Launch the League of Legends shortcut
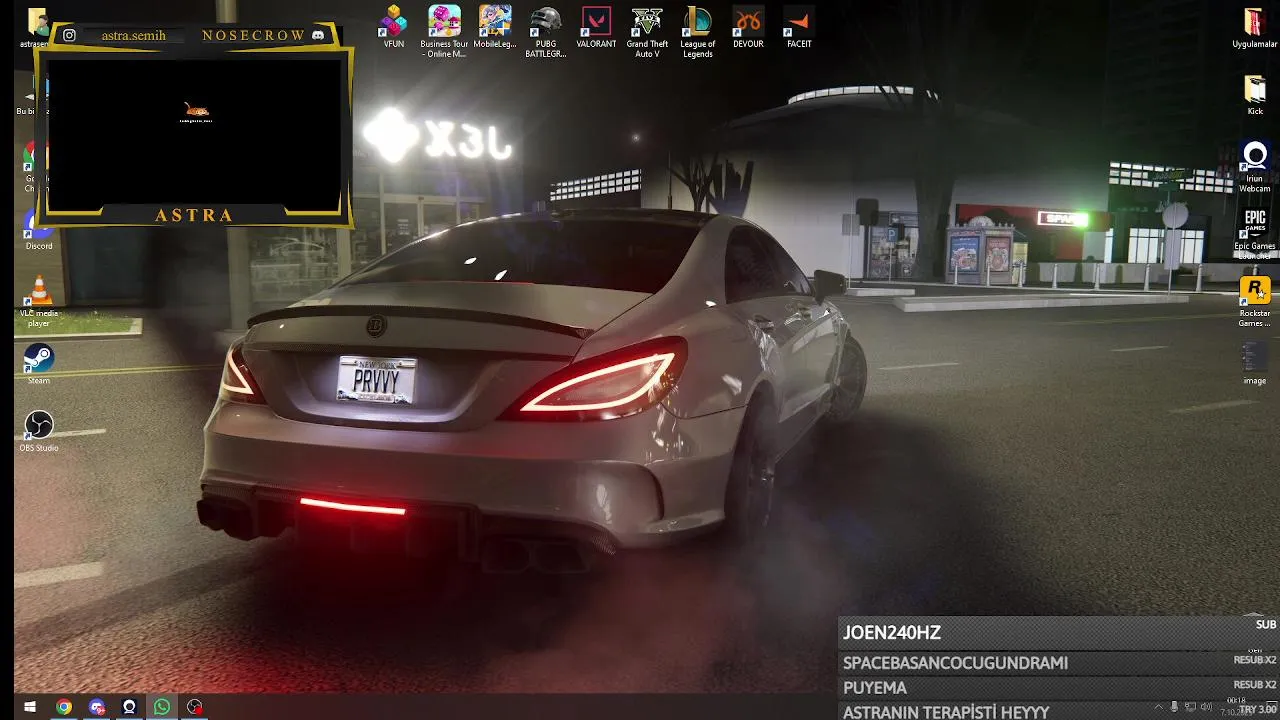The image size is (1280, 720). pos(697,31)
